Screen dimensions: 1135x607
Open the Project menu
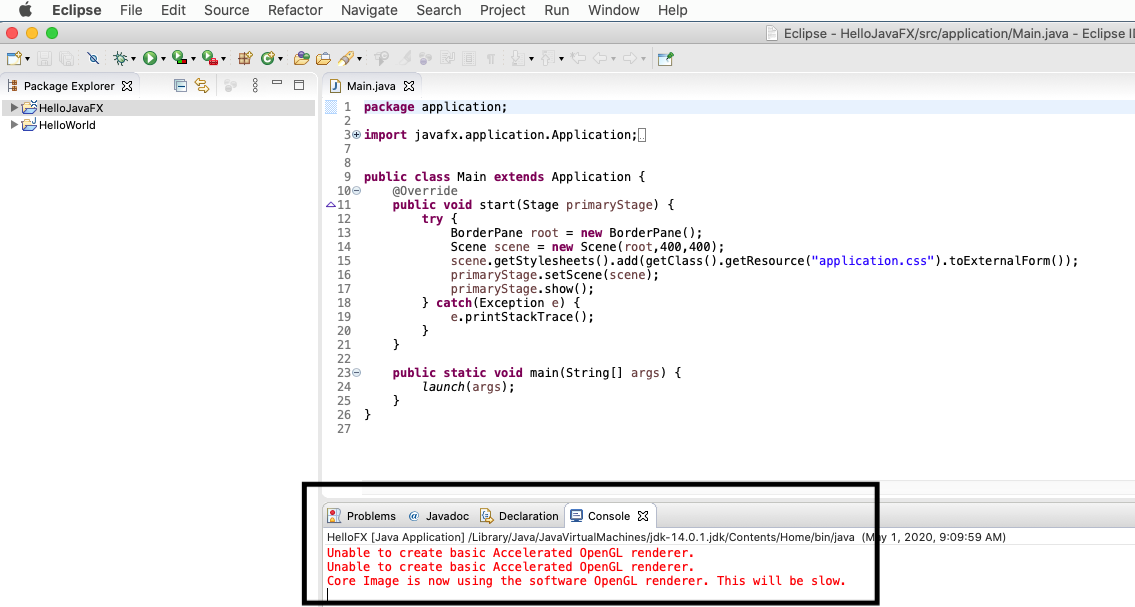click(x=502, y=10)
